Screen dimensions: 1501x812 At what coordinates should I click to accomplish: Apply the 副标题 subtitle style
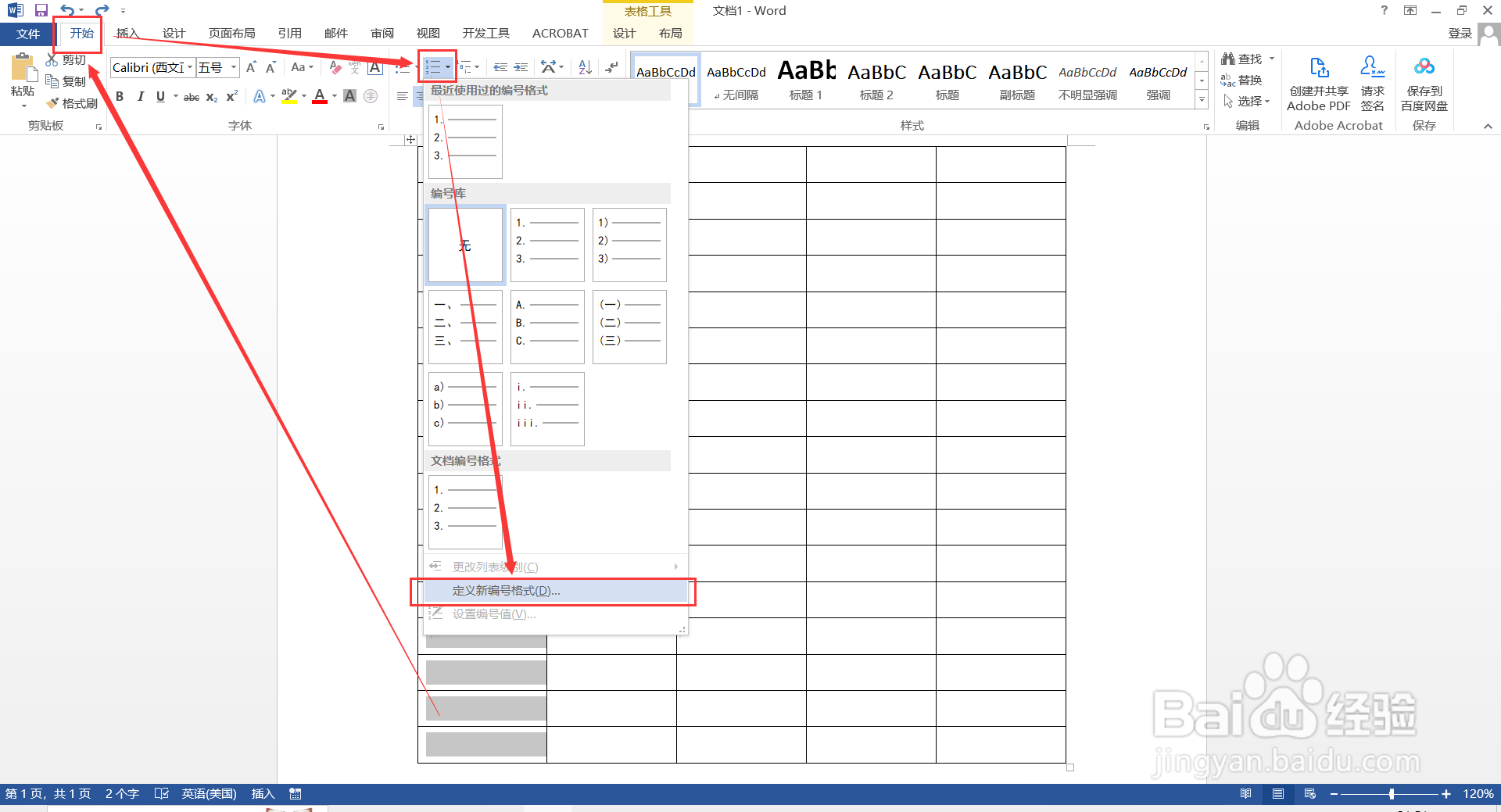click(x=1017, y=80)
